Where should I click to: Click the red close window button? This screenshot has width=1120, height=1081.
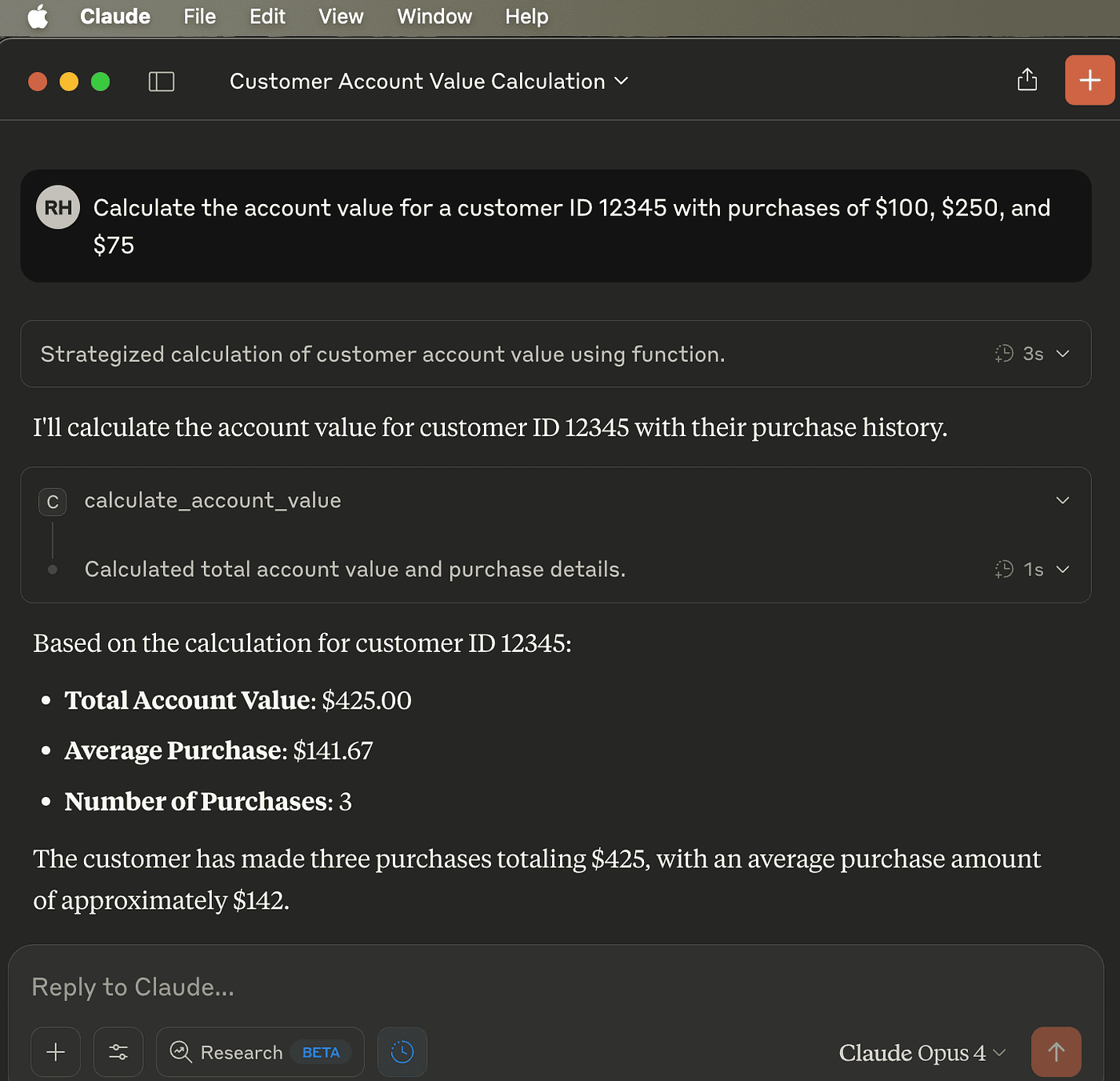pyautogui.click(x=38, y=82)
